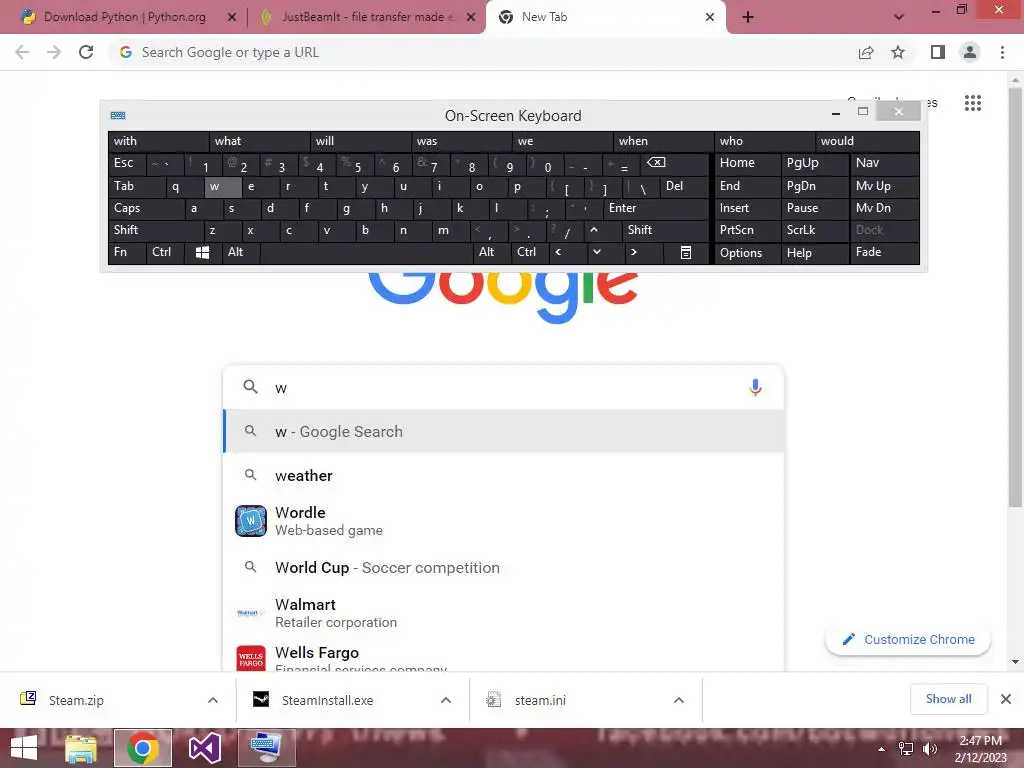Pick the 'would' word prediction
1024x768 pixels.
point(867,141)
